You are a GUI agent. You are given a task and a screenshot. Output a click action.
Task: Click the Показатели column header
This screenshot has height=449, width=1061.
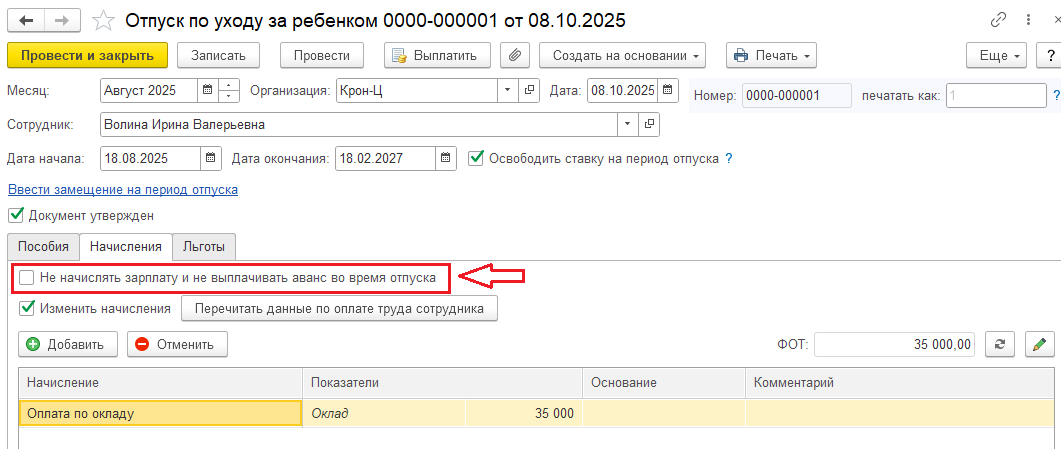[x=443, y=383]
